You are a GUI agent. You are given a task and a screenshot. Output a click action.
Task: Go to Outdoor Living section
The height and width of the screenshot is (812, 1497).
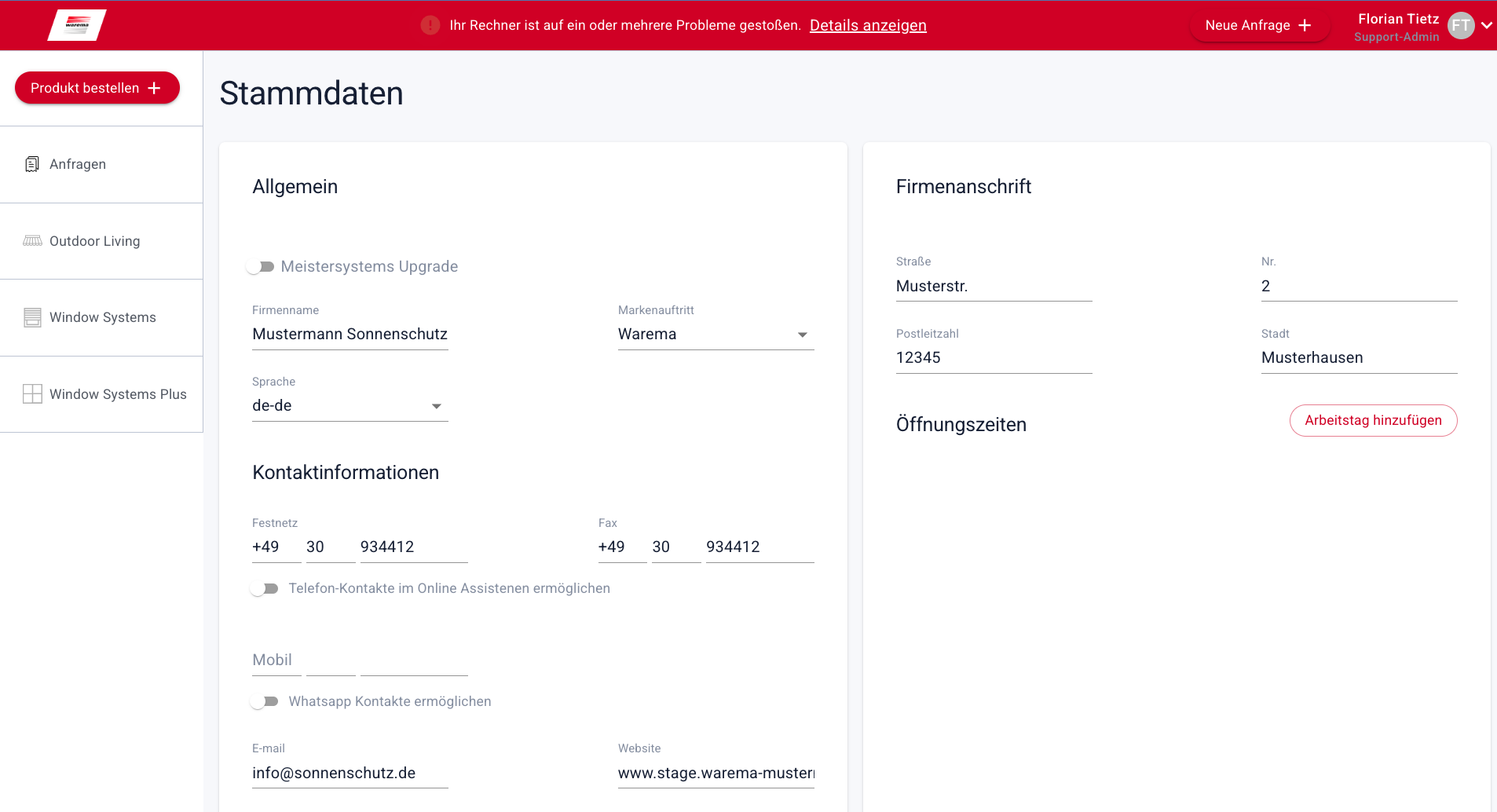(94, 241)
